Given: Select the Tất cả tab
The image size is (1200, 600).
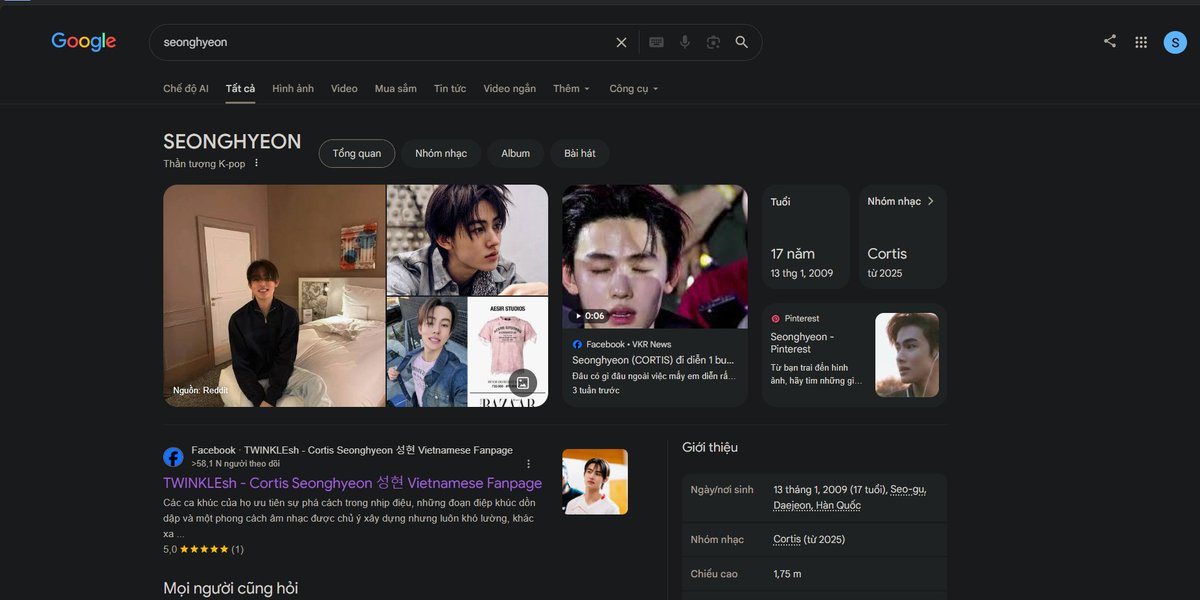Looking at the screenshot, I should (x=240, y=88).
